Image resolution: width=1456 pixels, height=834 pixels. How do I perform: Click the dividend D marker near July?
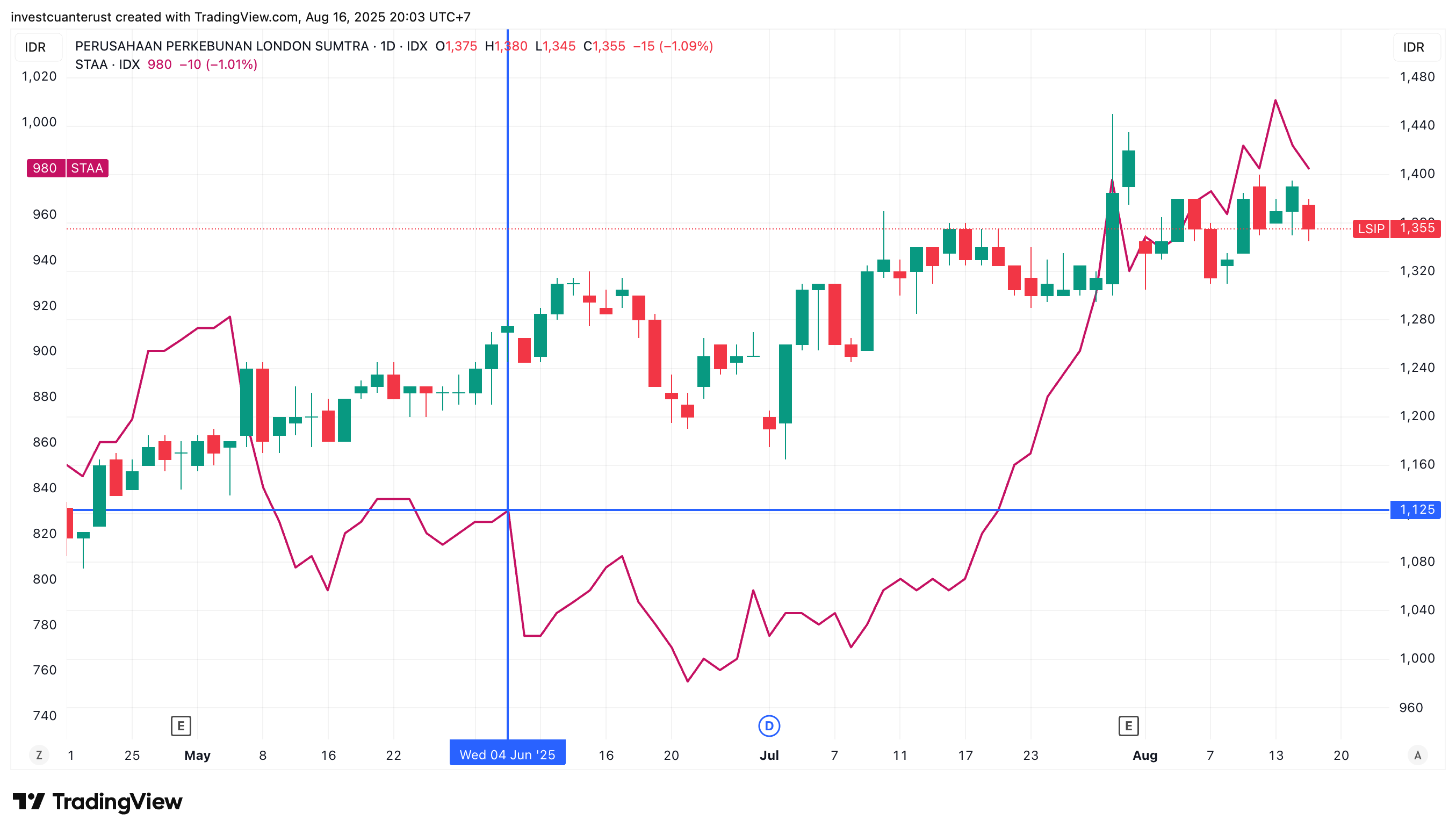point(768,726)
